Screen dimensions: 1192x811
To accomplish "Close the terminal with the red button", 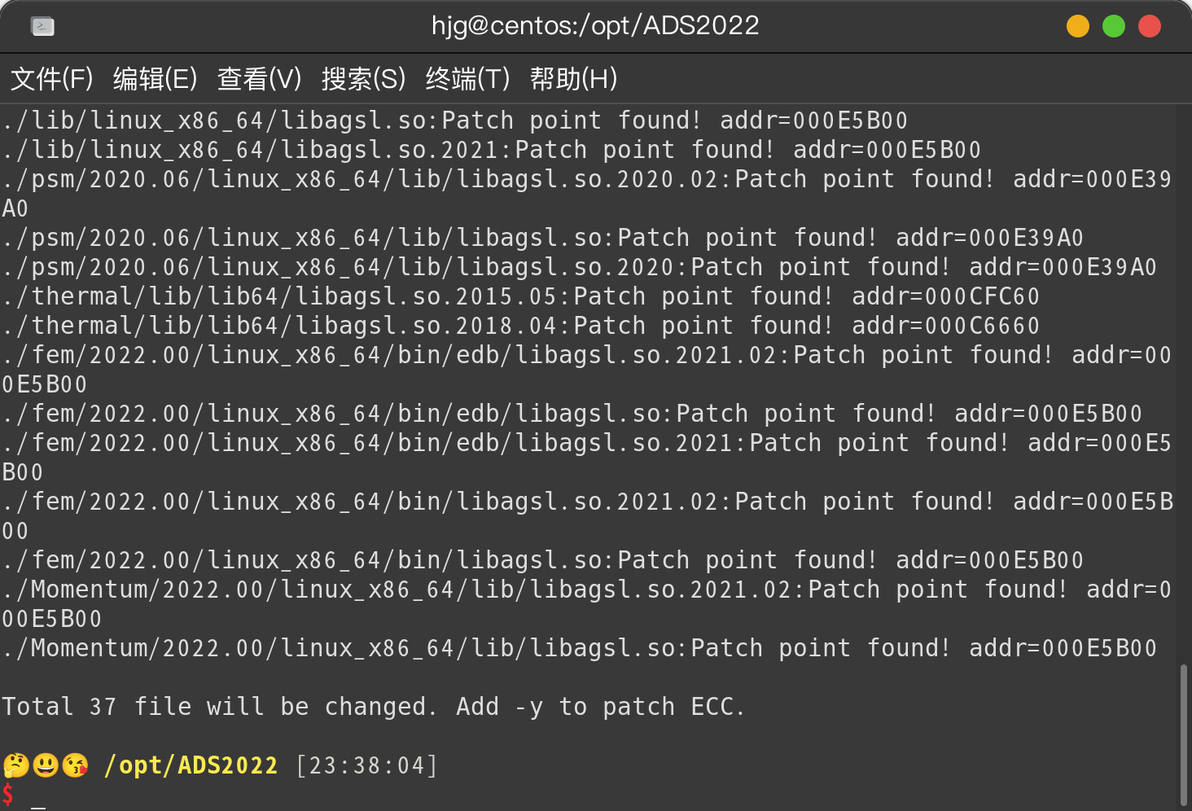I will pyautogui.click(x=1149, y=26).
